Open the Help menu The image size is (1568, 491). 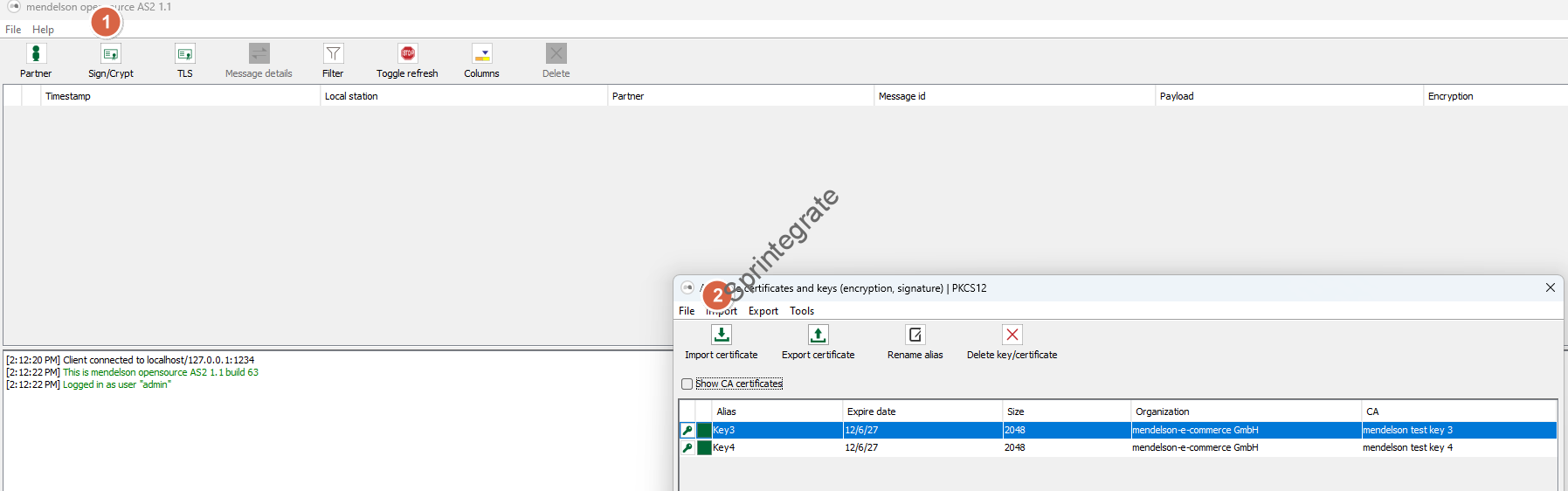click(43, 30)
